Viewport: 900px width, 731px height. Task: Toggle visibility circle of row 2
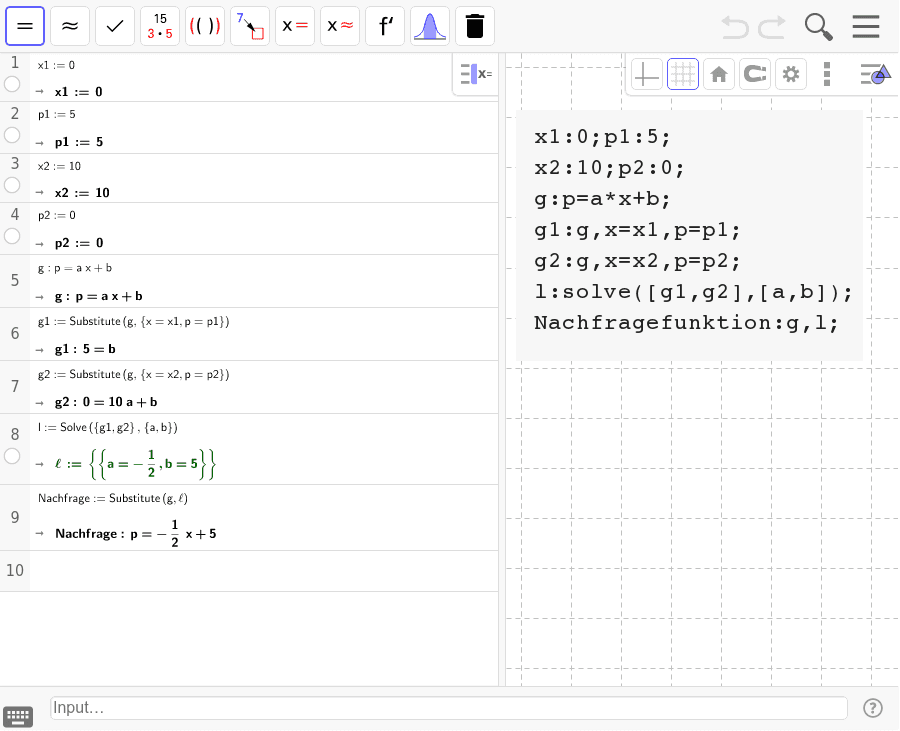pyautogui.click(x=12, y=135)
